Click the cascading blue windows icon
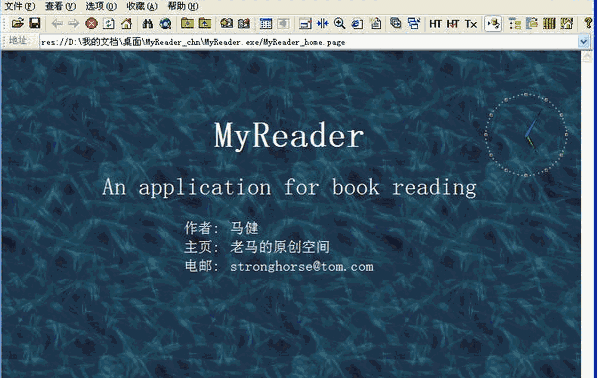 click(x=414, y=24)
